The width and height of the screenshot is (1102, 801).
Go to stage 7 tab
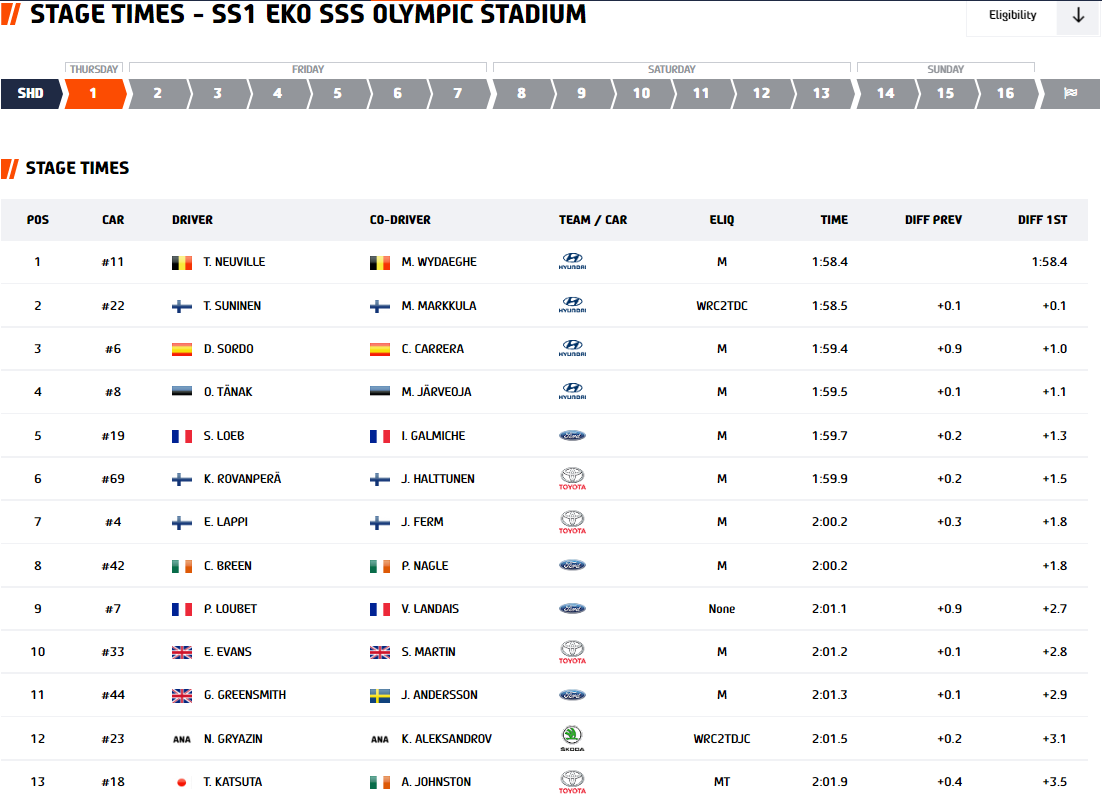458,93
